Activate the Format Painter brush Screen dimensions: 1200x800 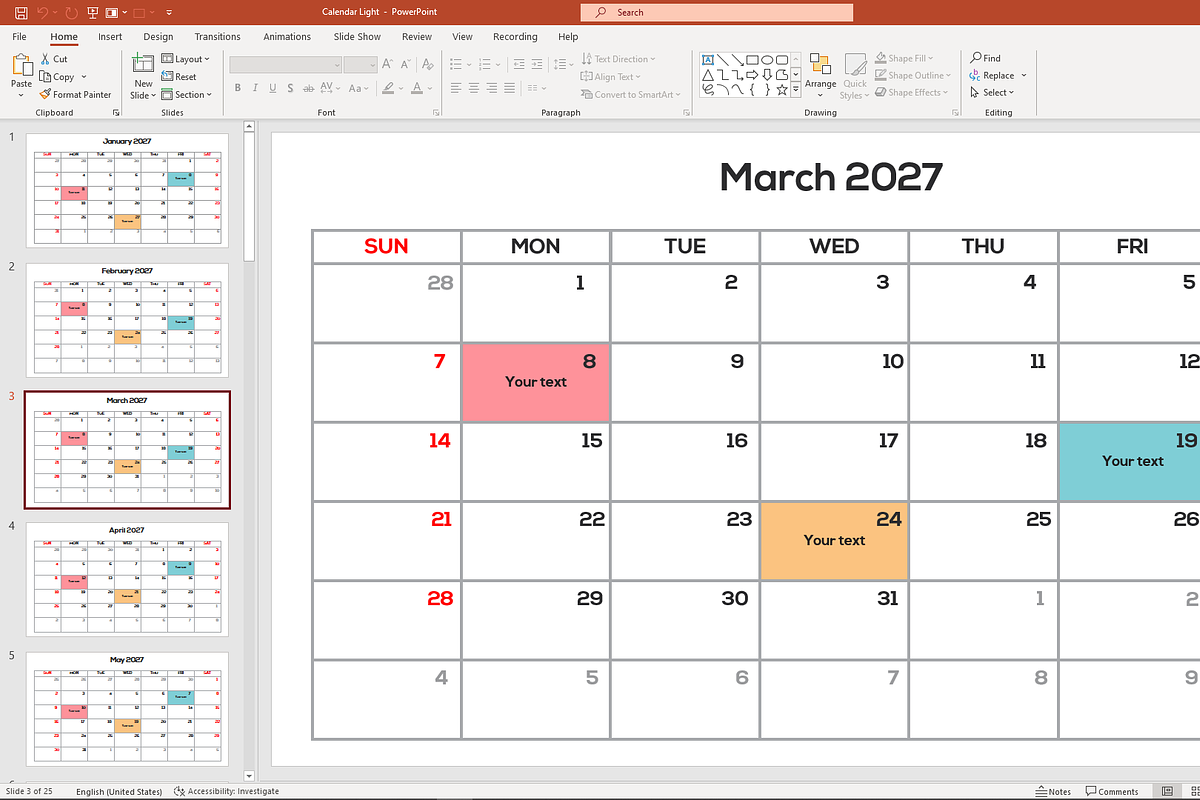(x=46, y=95)
